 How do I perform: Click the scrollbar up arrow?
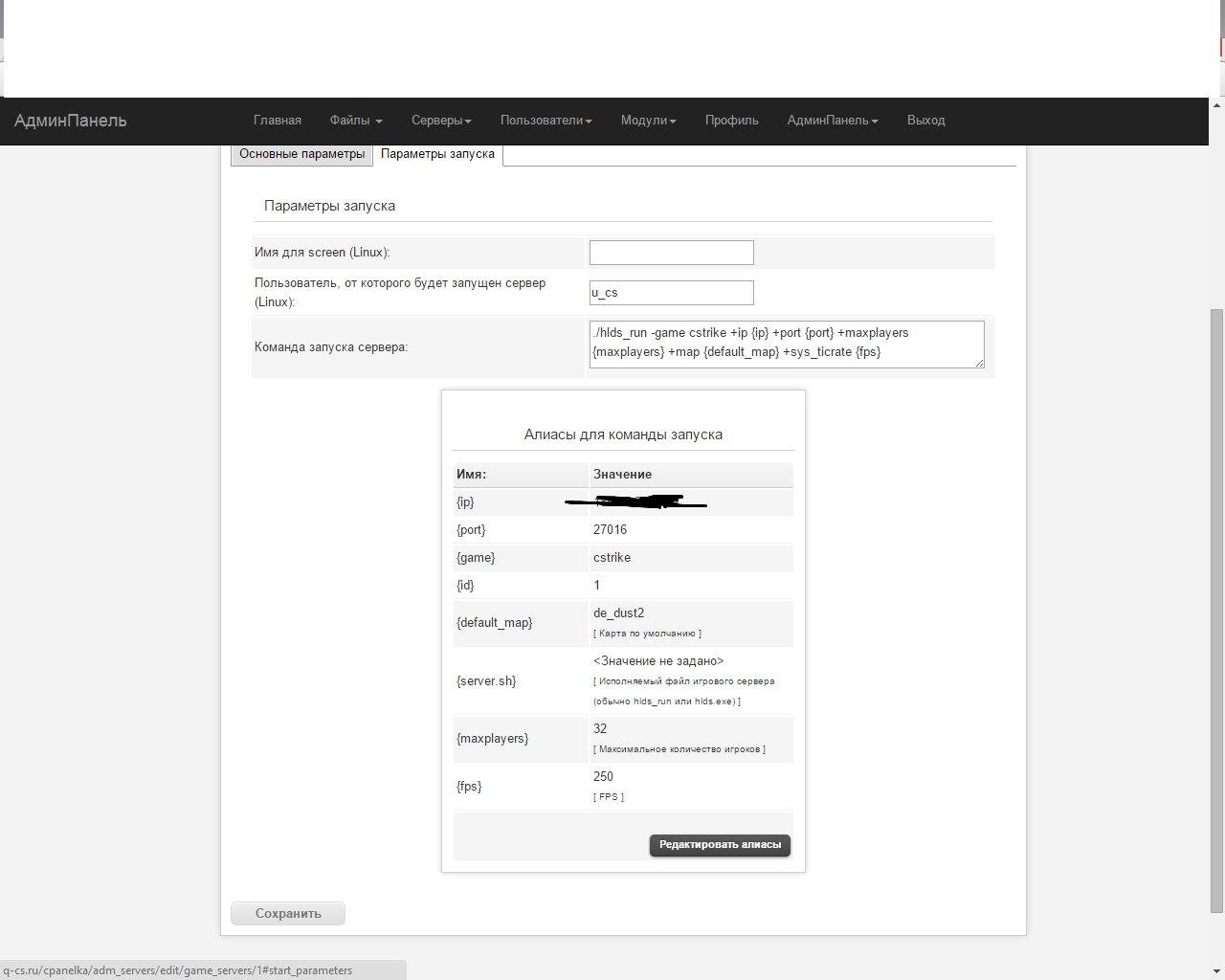1216,104
